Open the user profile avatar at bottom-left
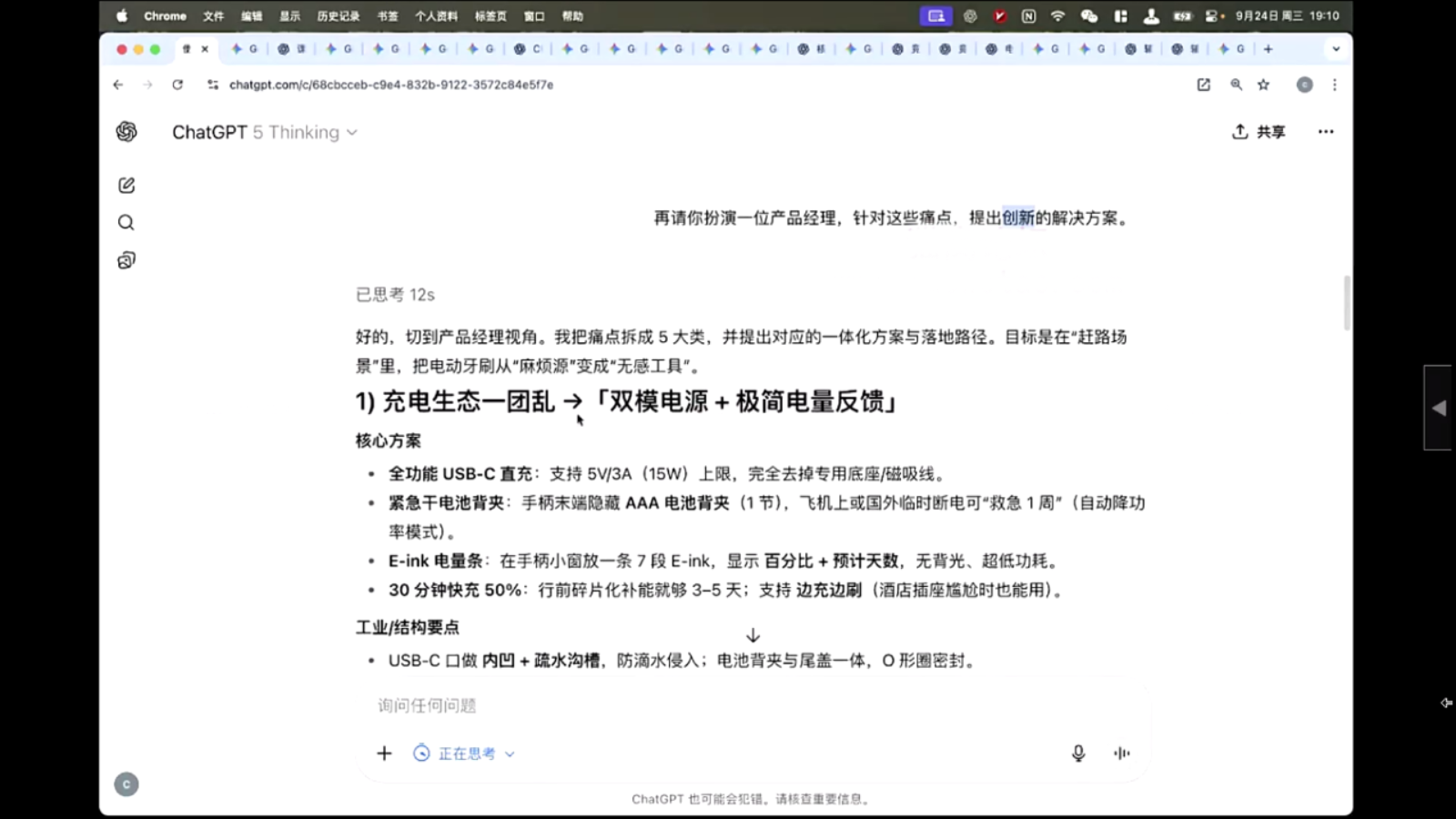The height and width of the screenshot is (819, 1456). [x=126, y=784]
